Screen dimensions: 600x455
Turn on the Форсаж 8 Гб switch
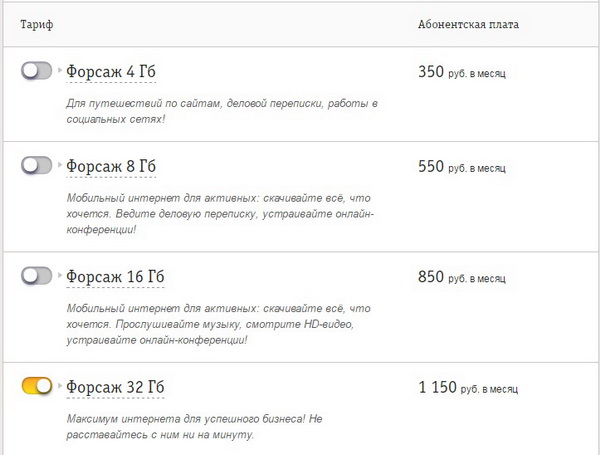click(x=36, y=165)
